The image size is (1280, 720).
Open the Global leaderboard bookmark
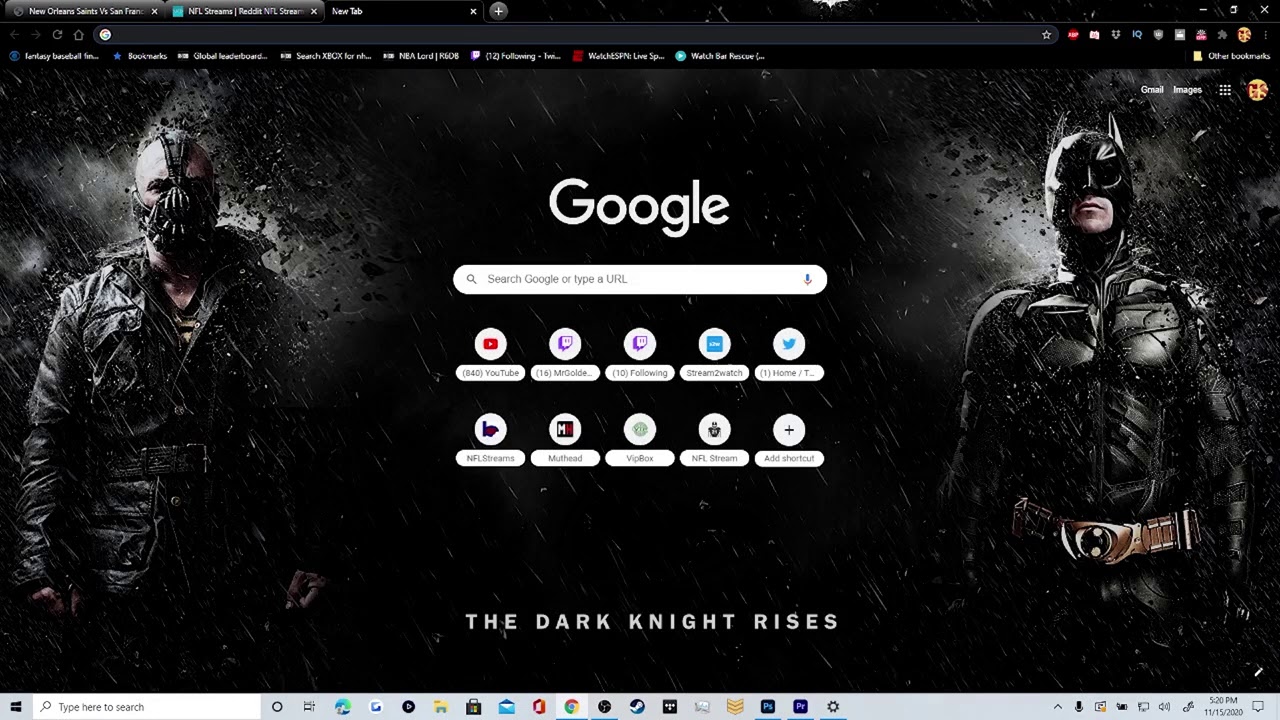222,56
